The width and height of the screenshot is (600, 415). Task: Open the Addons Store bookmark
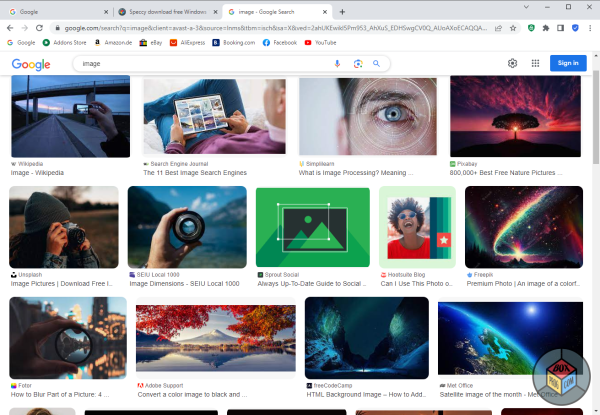tap(64, 42)
